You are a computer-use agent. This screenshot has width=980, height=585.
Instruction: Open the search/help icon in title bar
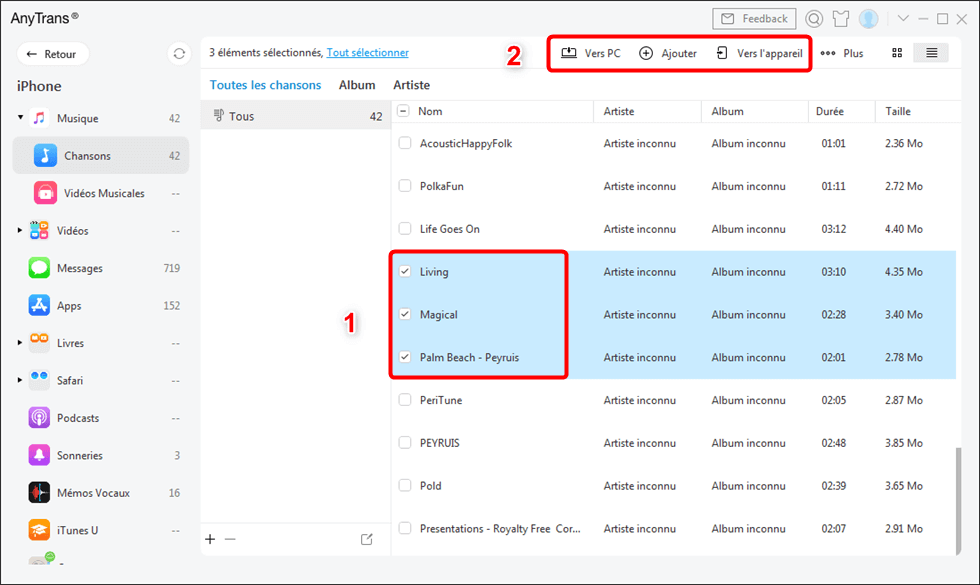pyautogui.click(x=814, y=19)
